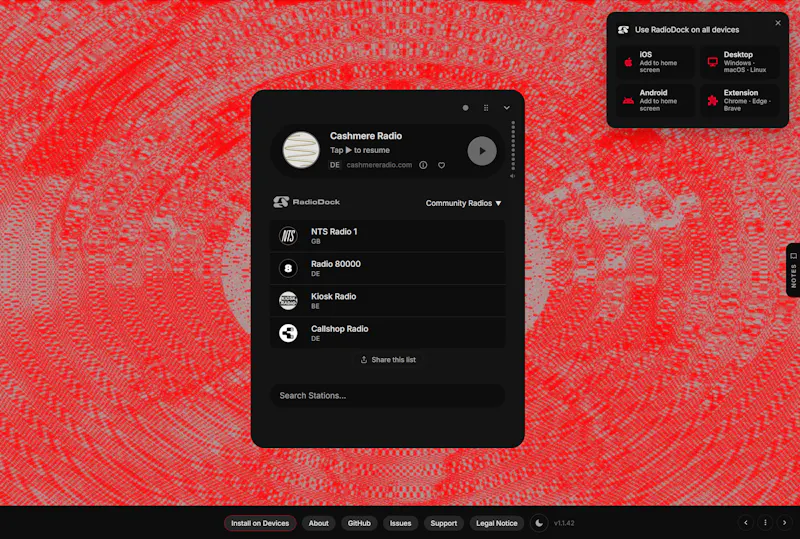Choose iOS Add to home screen
Viewport: 800px width, 539px height.
click(655, 62)
